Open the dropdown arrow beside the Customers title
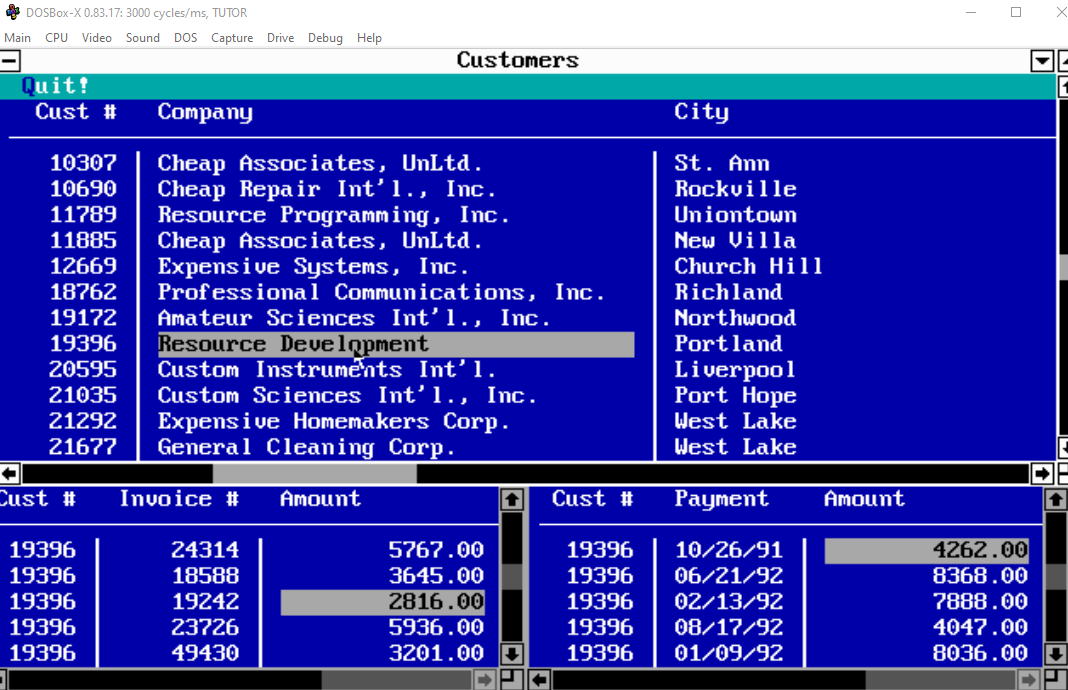The image size is (1068, 690). (1041, 60)
